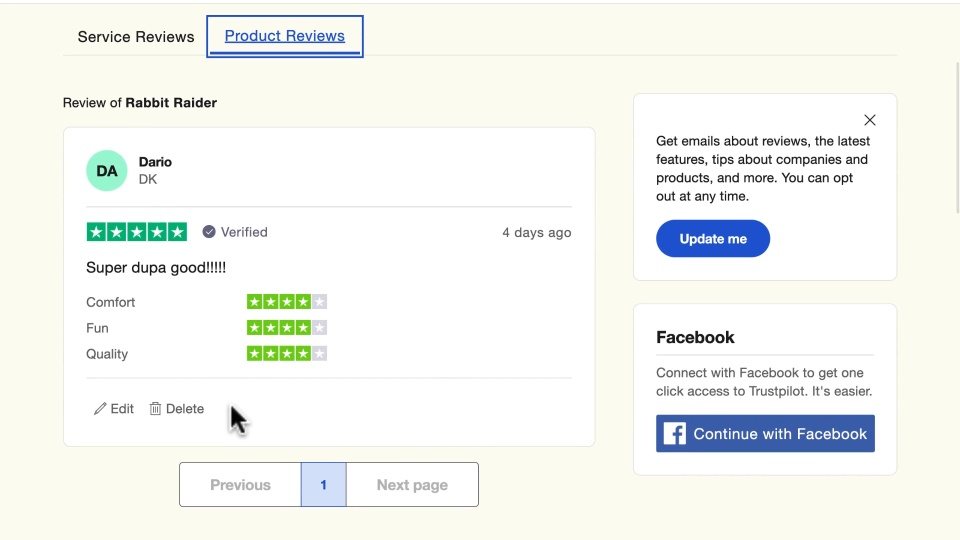Click the Fun star rating
960x540 pixels.
click(287, 328)
